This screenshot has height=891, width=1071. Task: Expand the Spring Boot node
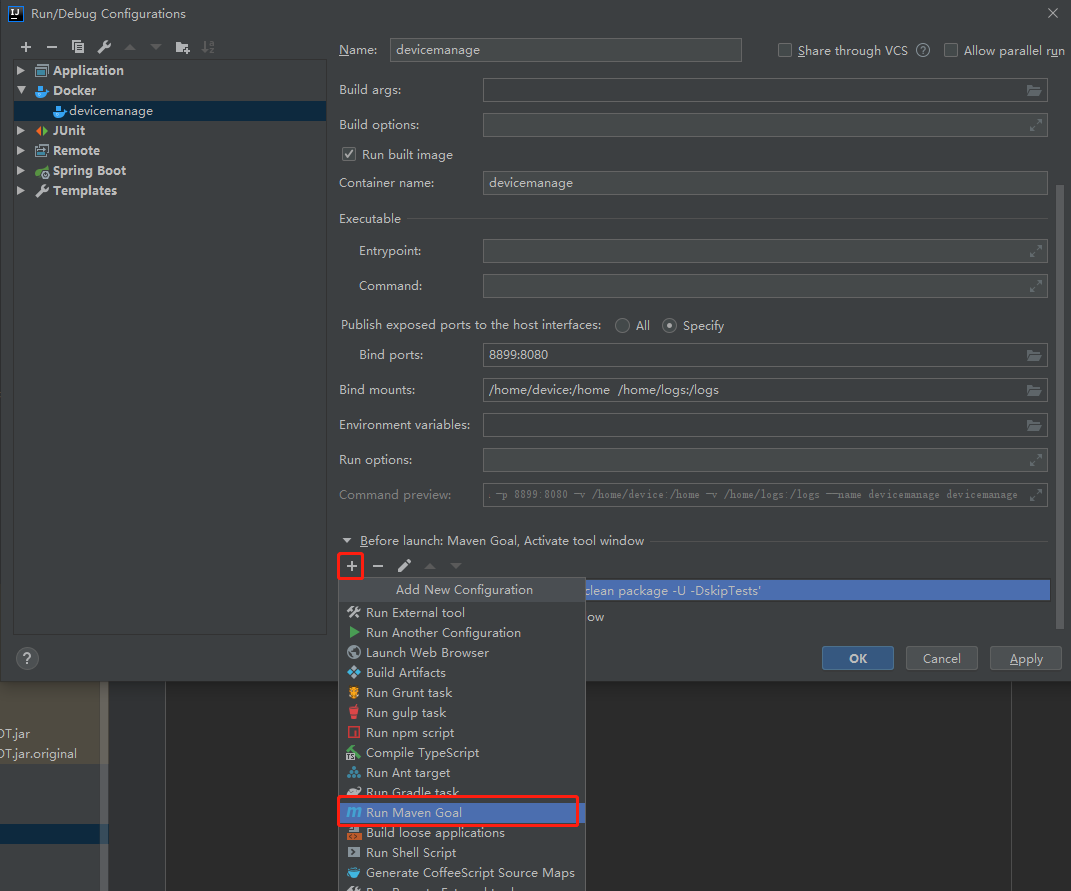(x=20, y=171)
